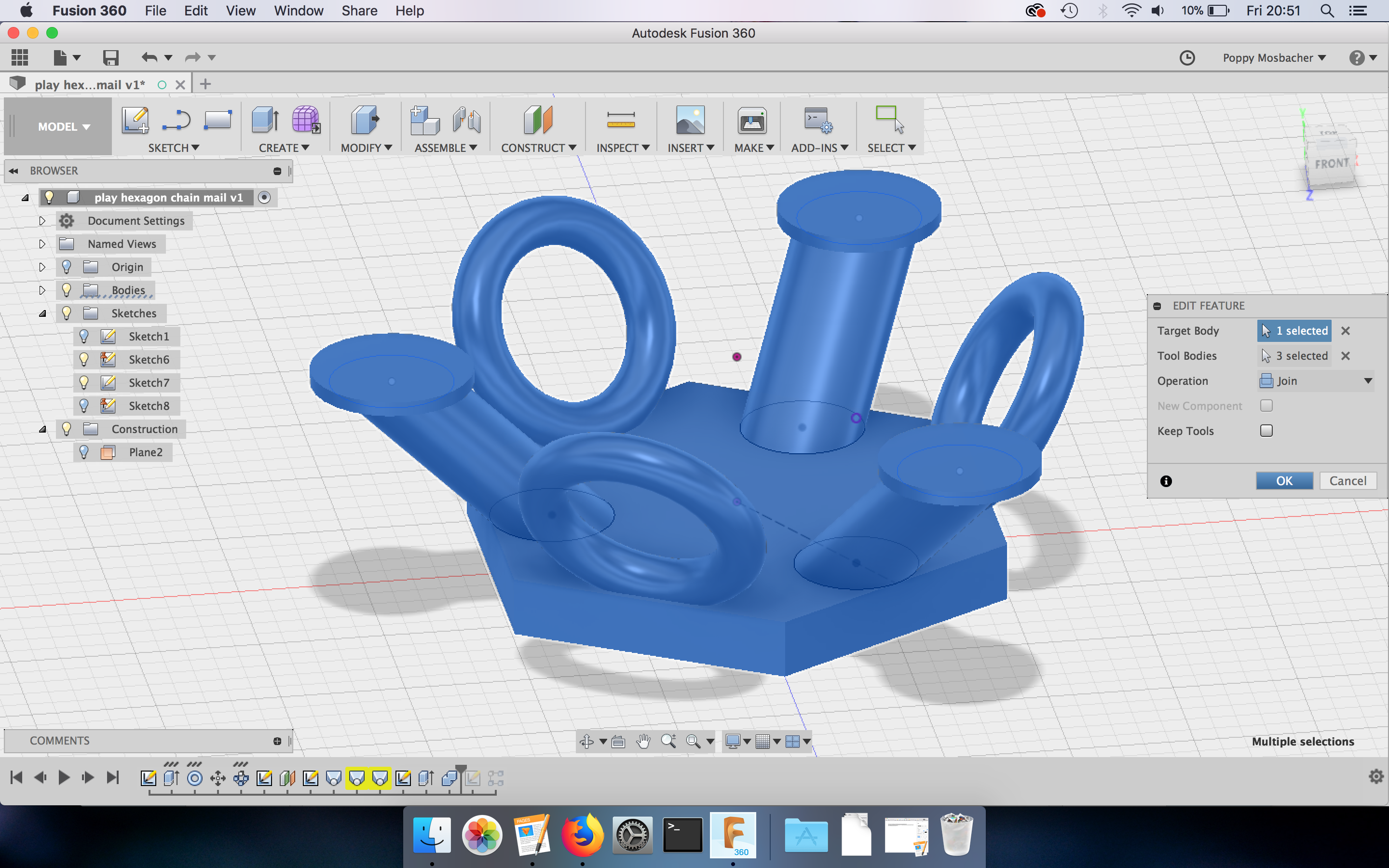Click the Create Sketch icon
The height and width of the screenshot is (868, 1389).
click(136, 120)
